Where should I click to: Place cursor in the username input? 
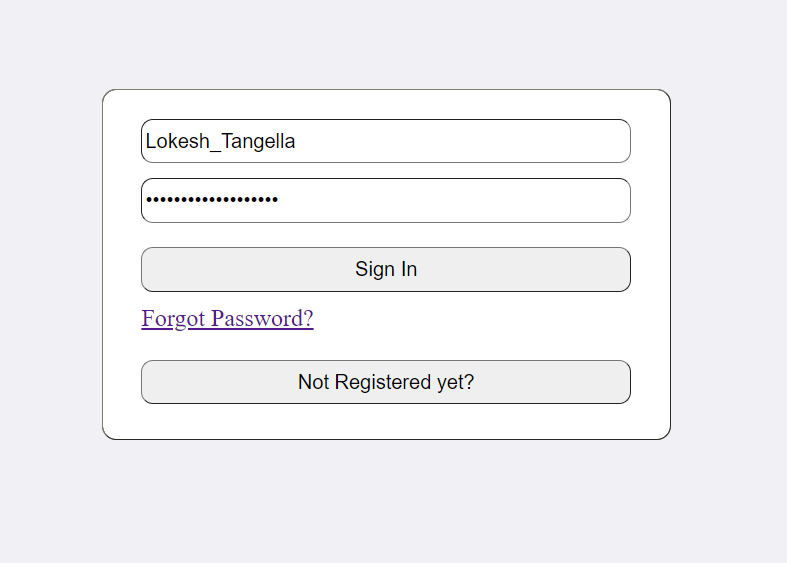tap(450, 141)
